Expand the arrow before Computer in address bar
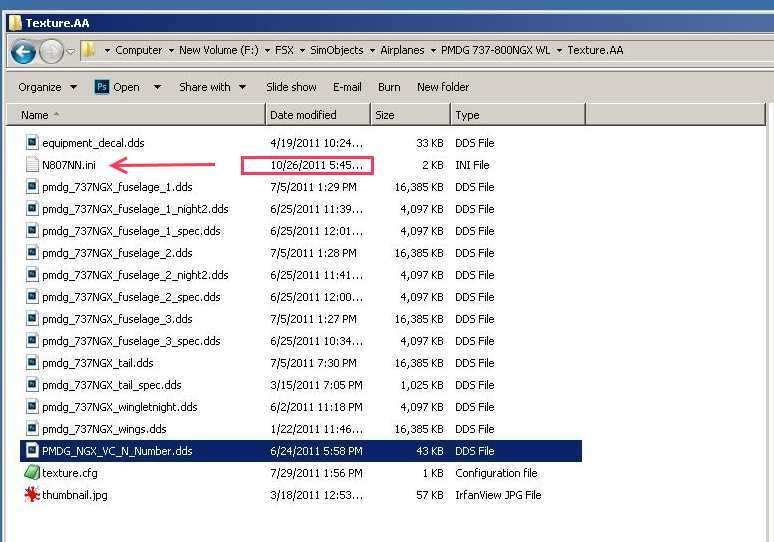 pos(107,50)
